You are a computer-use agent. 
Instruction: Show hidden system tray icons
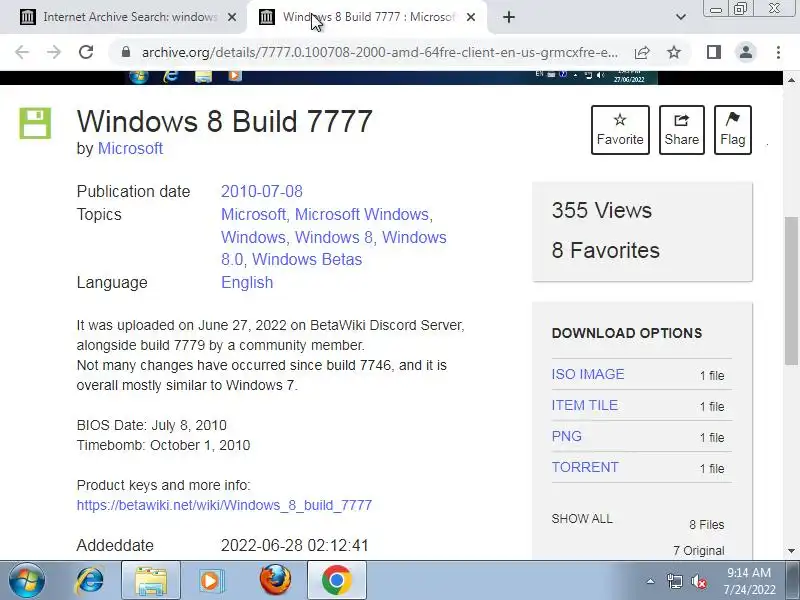(651, 581)
